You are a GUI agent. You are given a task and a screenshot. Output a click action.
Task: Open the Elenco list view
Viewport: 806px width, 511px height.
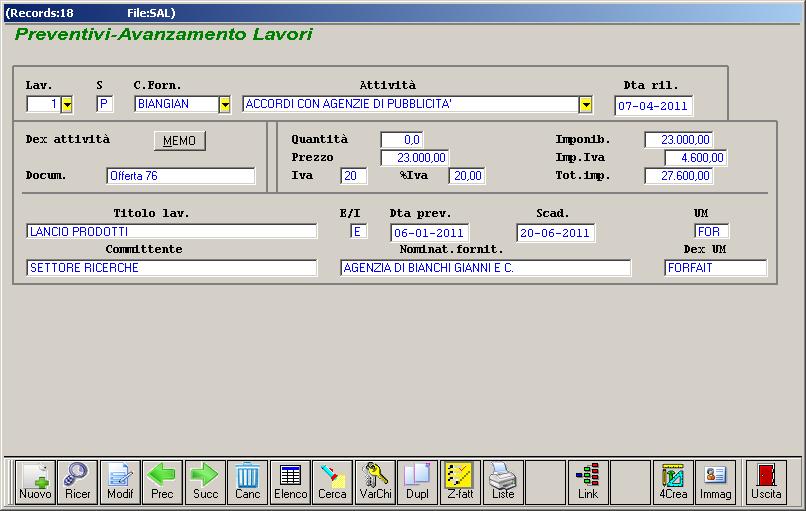click(290, 482)
